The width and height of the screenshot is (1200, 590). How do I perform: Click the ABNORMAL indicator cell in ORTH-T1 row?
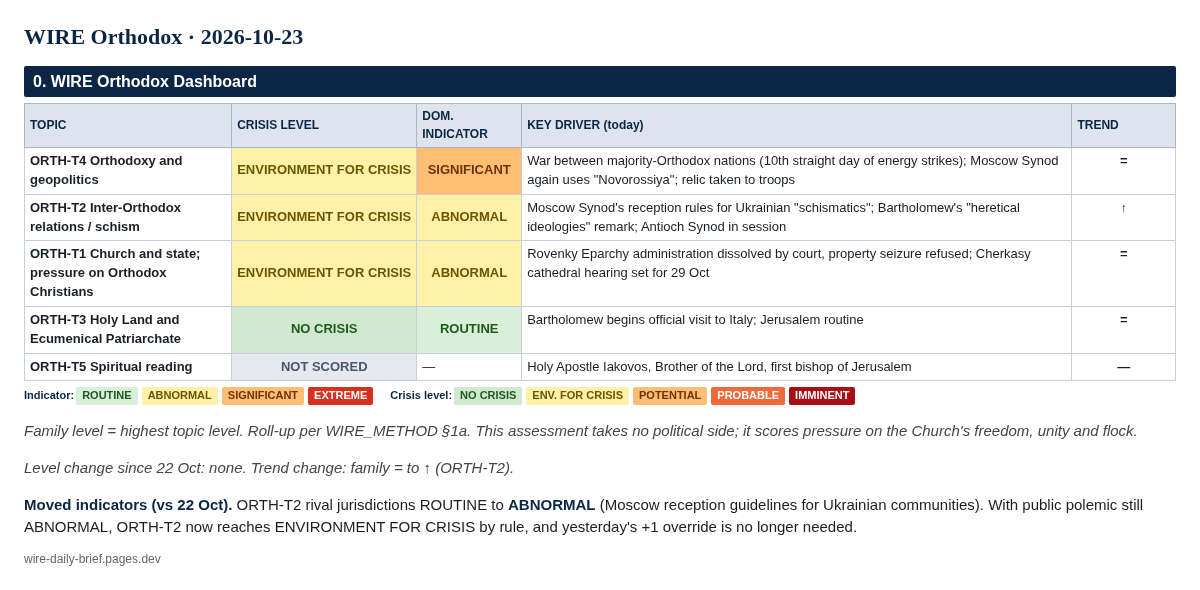coord(469,274)
